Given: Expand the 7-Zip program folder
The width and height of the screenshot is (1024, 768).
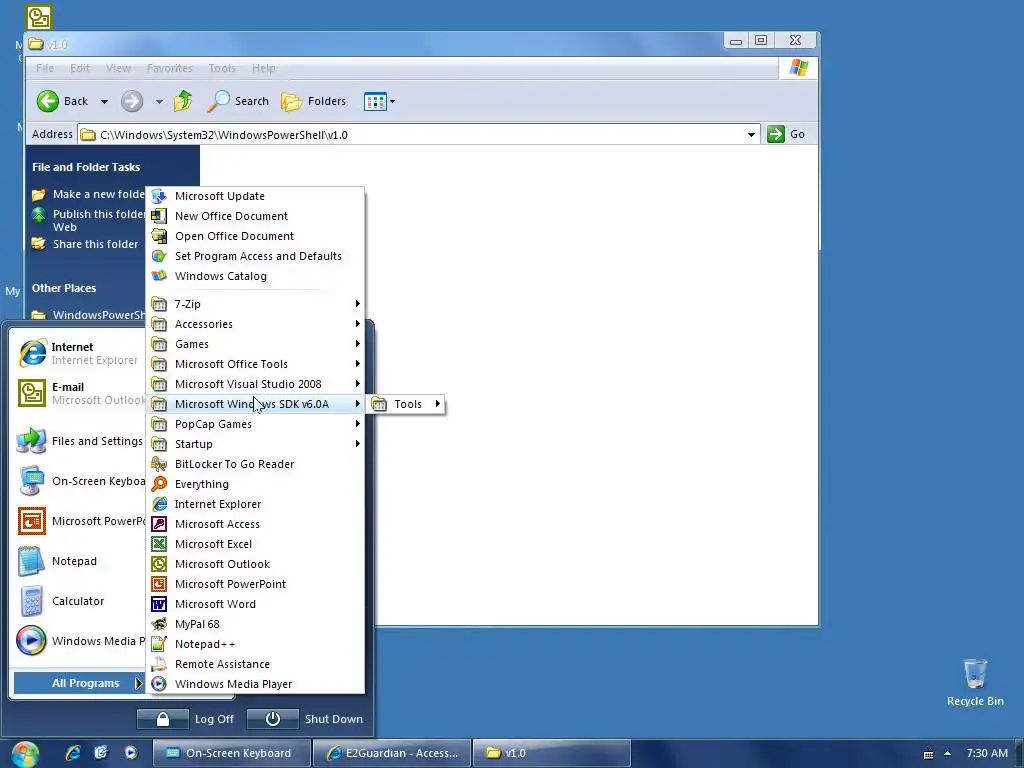Looking at the screenshot, I should pyautogui.click(x=255, y=304).
